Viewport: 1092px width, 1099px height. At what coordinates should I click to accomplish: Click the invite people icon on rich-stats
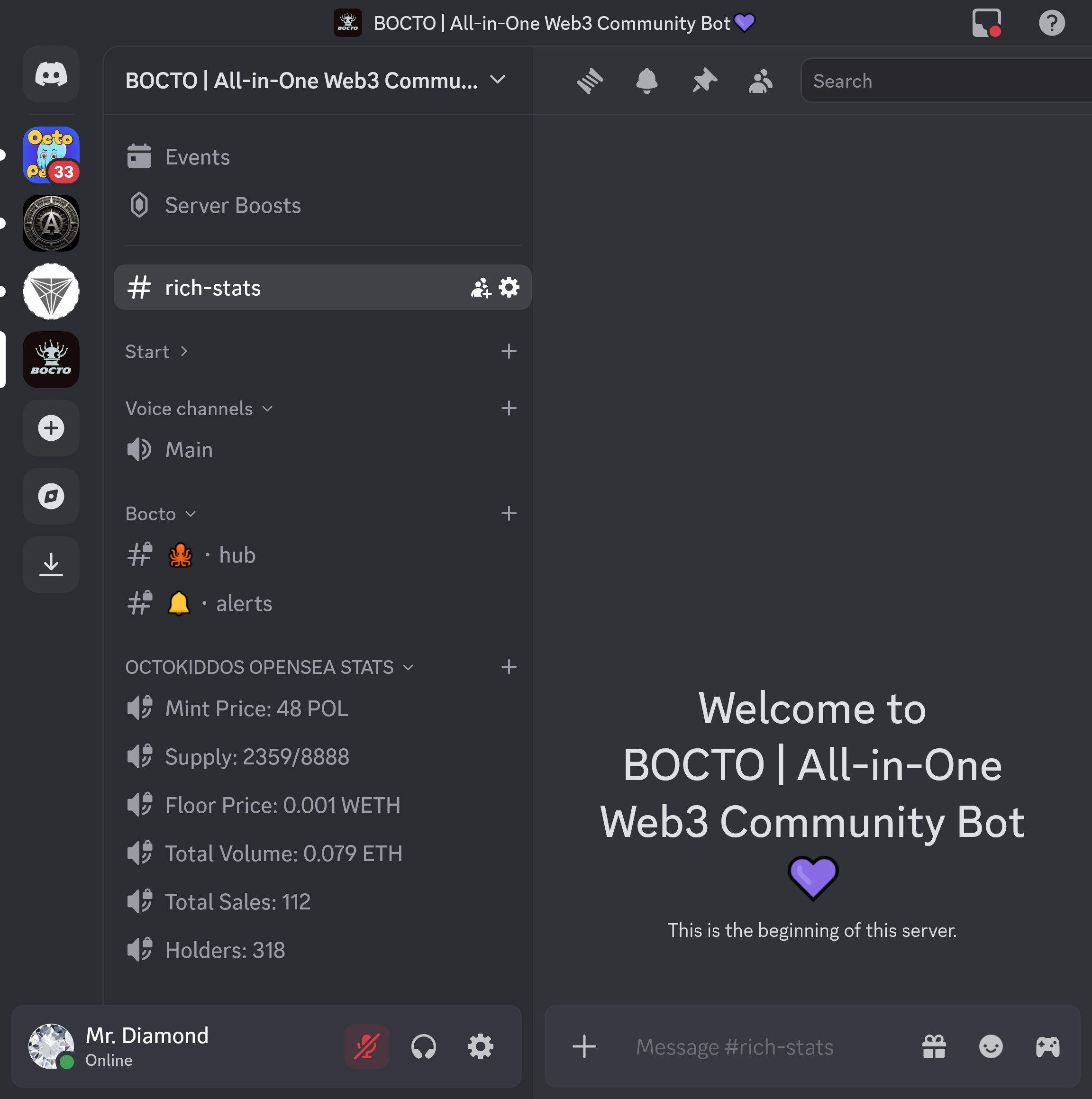(x=480, y=288)
